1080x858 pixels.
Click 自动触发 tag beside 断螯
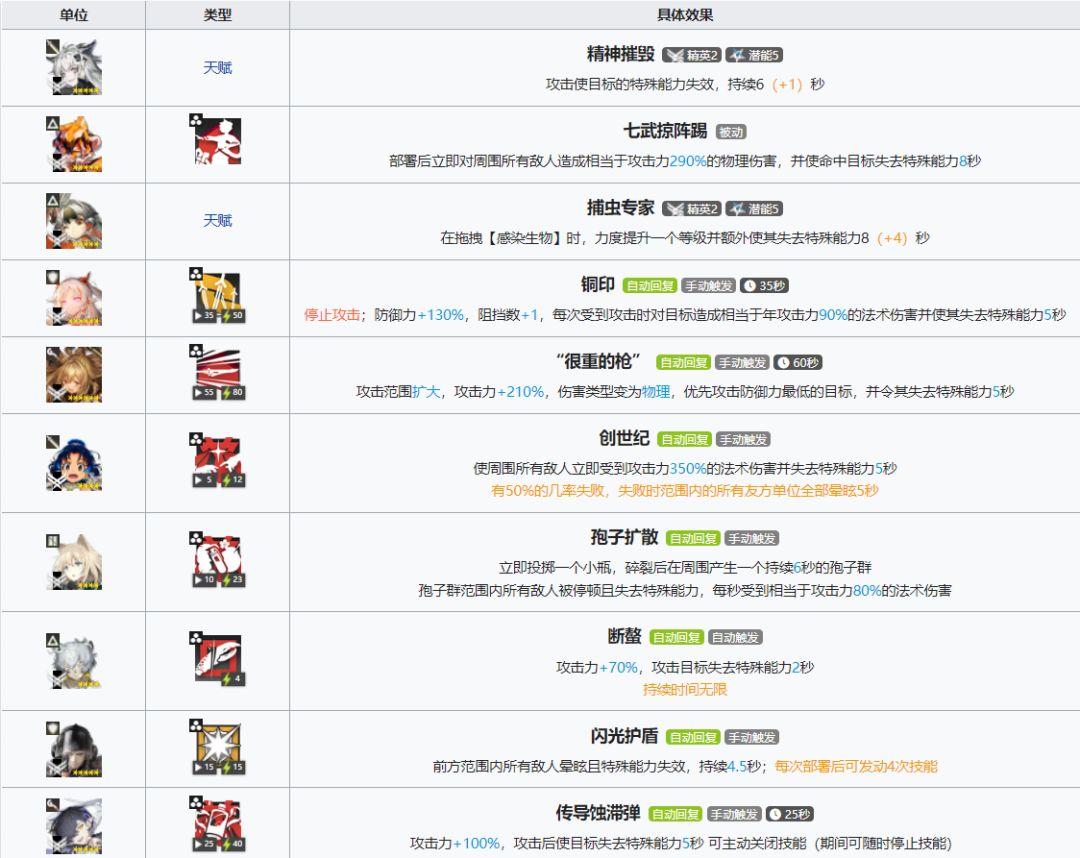[735, 638]
